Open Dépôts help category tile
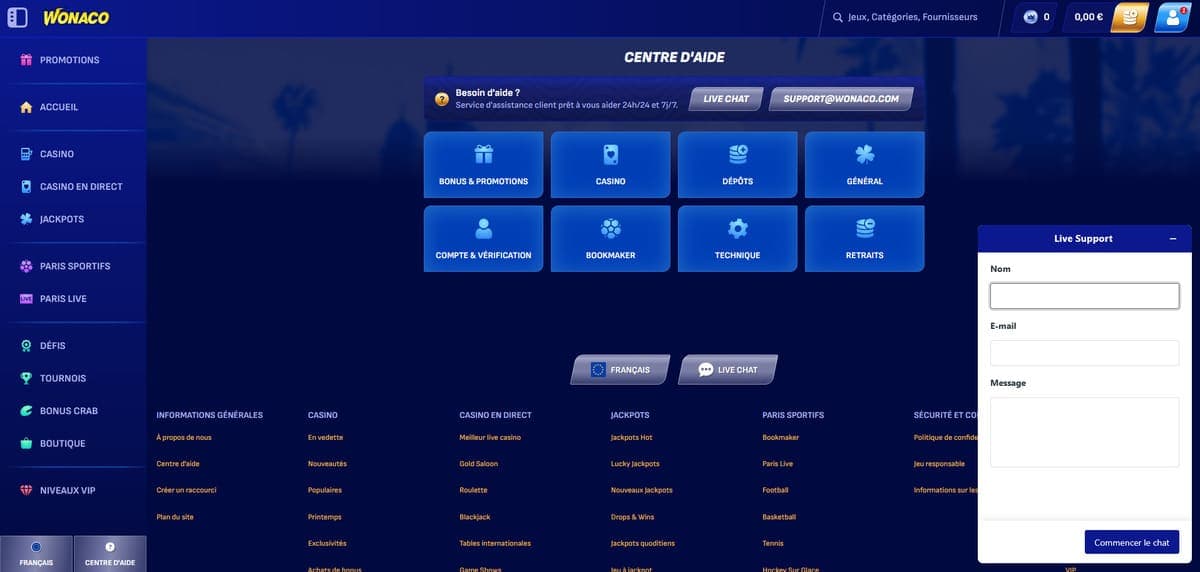Screen dimensions: 1200x572 (x=738, y=165)
